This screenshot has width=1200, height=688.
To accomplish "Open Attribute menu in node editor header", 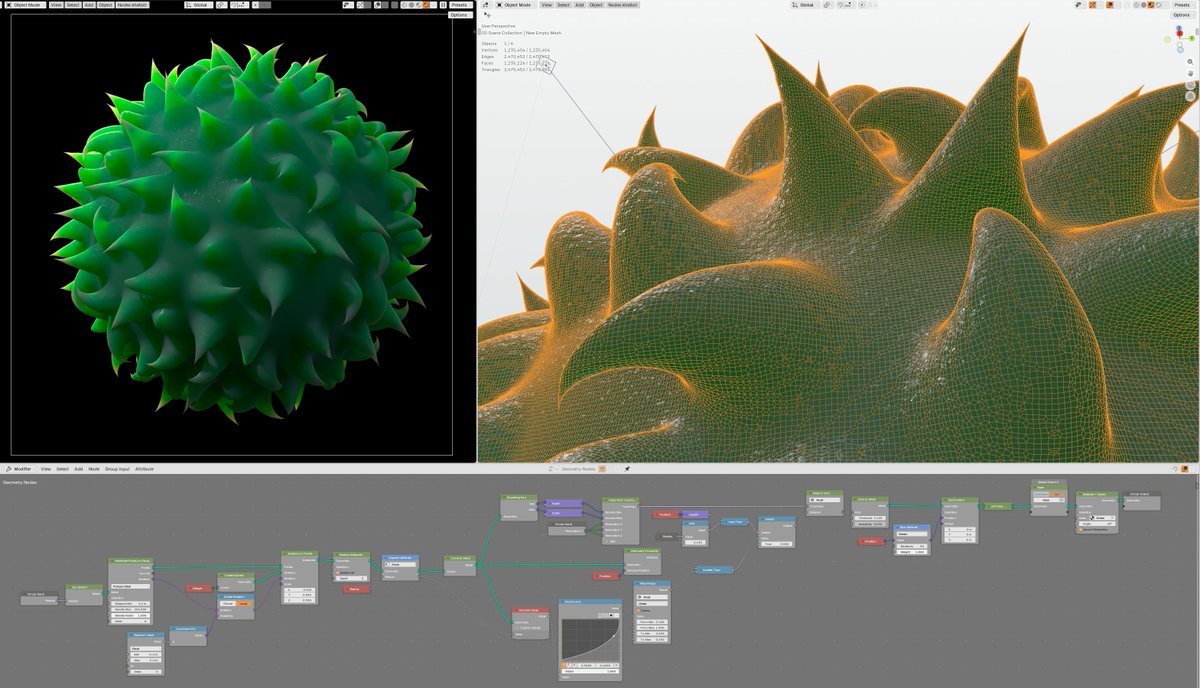I will coord(144,469).
